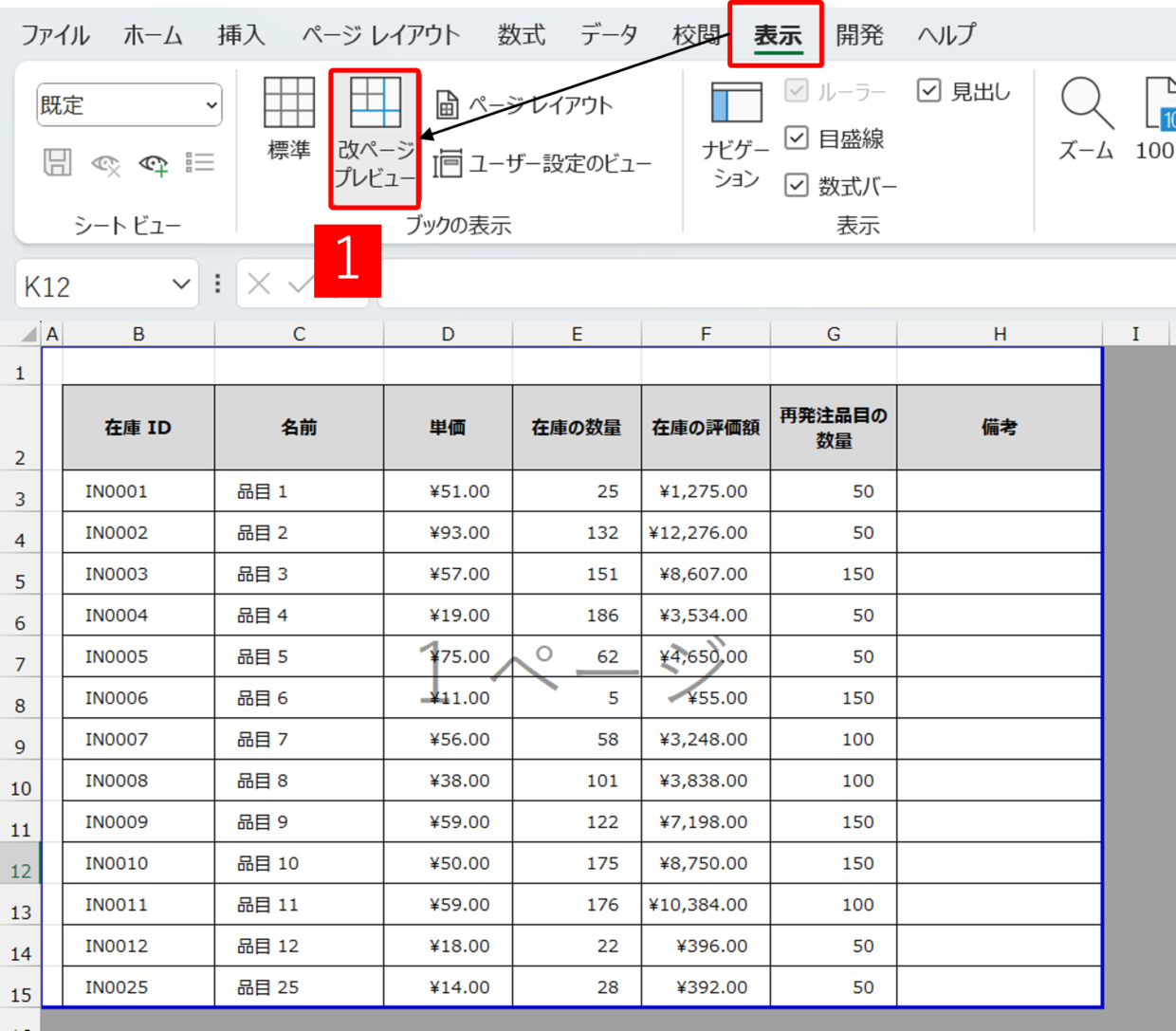This screenshot has width=1176, height=1031.
Task: Select cell 品目 10
Action: [299, 863]
